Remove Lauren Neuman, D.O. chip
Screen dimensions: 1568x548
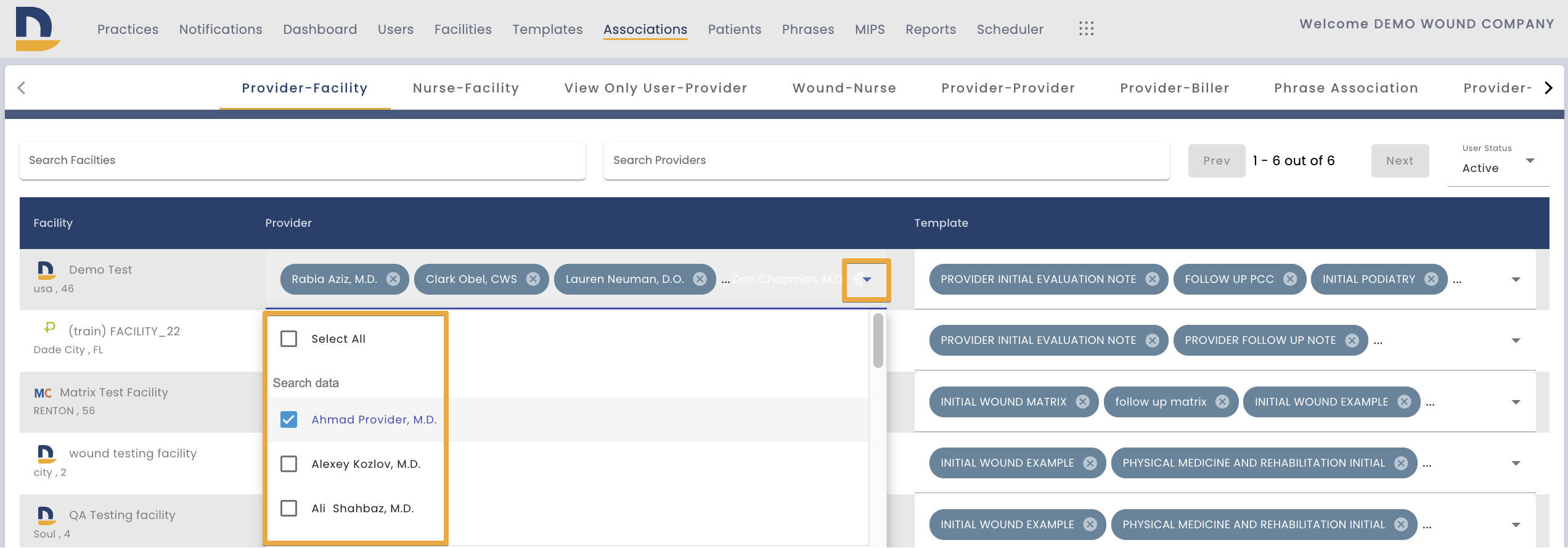700,279
